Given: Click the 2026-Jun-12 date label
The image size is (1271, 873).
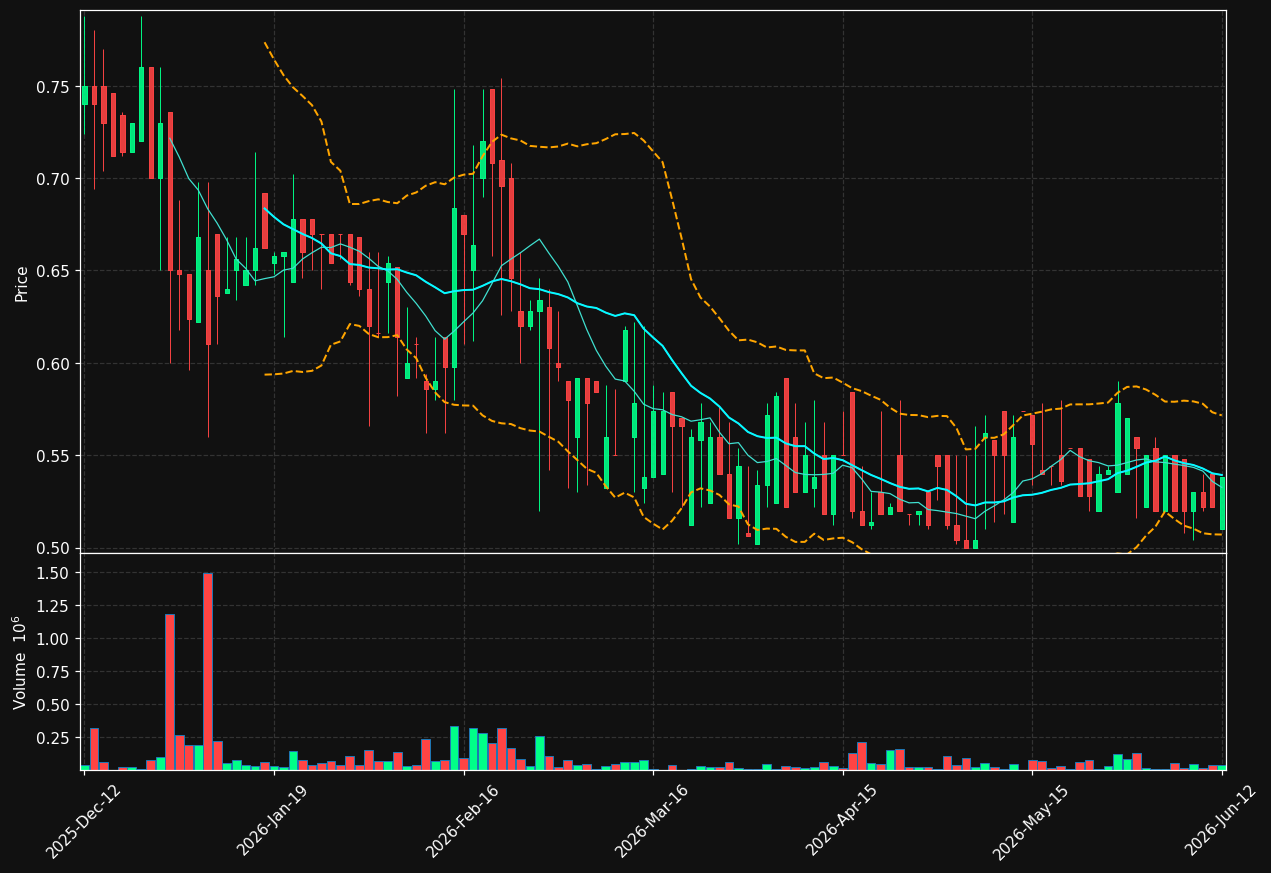Looking at the screenshot, I should [x=1222, y=820].
